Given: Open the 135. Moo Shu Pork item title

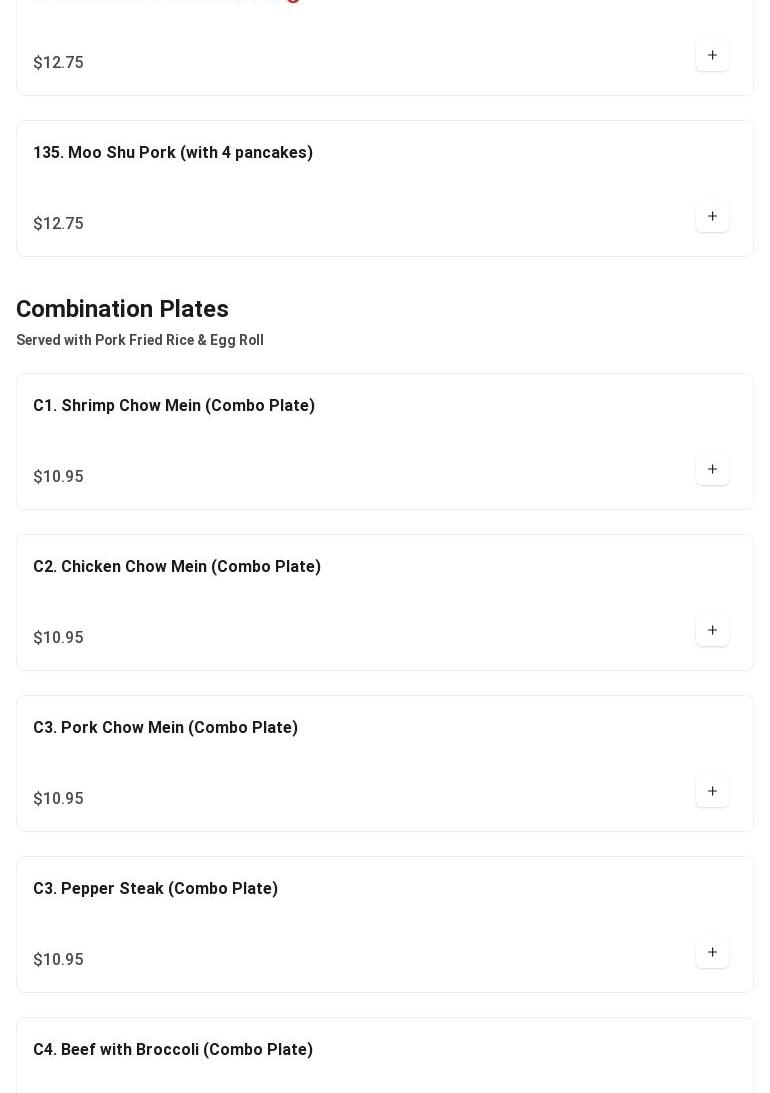Looking at the screenshot, I should (x=173, y=153).
